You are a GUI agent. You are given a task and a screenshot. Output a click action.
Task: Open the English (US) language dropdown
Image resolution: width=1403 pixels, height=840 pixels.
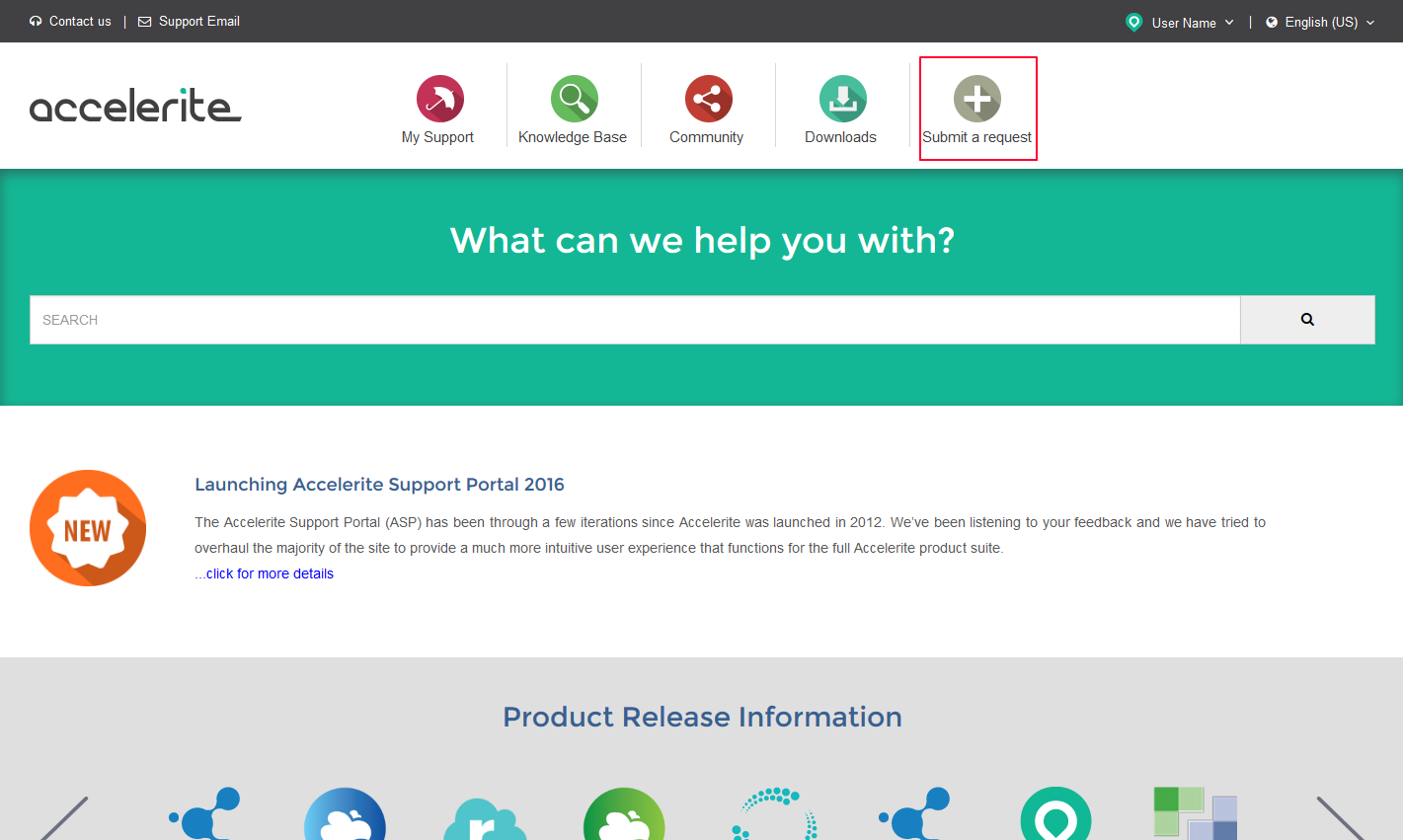[1320, 22]
